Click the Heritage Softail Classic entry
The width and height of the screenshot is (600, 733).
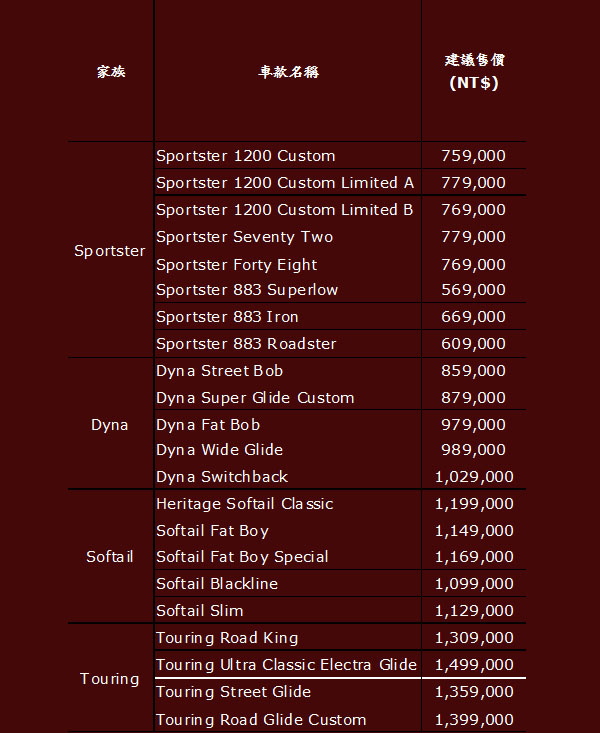click(245, 504)
